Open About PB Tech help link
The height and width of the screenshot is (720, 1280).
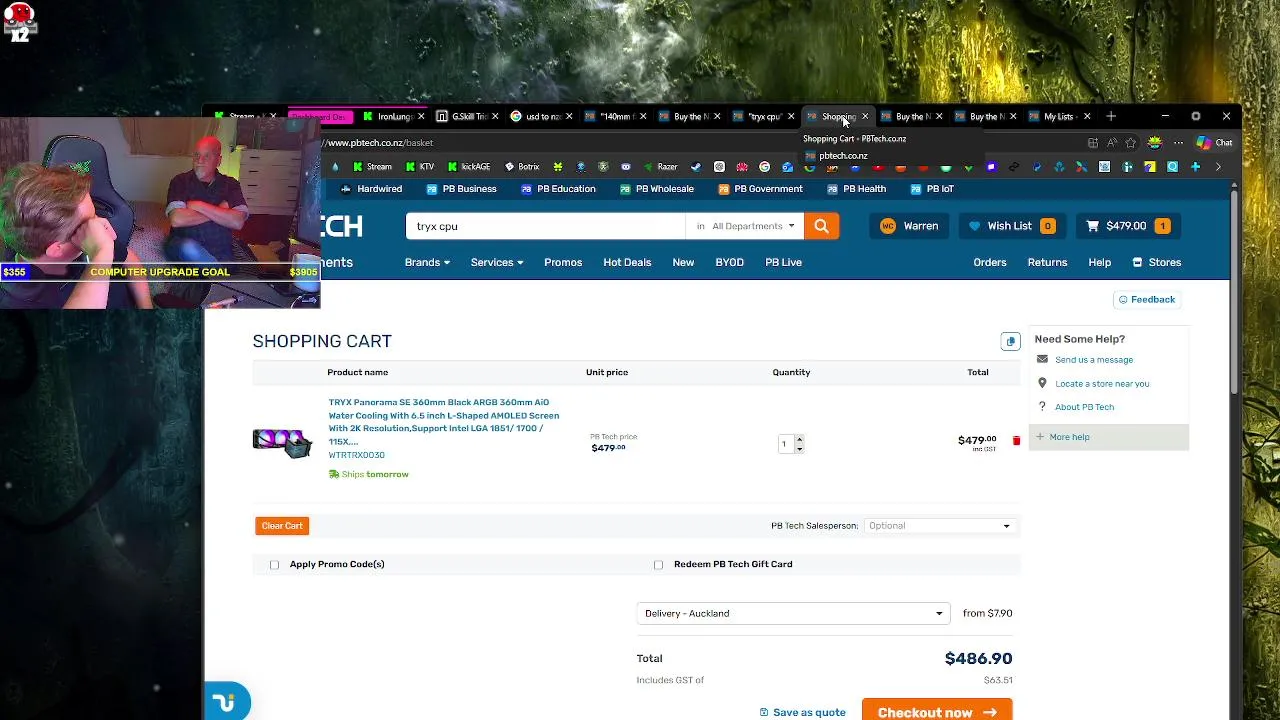point(1084,407)
